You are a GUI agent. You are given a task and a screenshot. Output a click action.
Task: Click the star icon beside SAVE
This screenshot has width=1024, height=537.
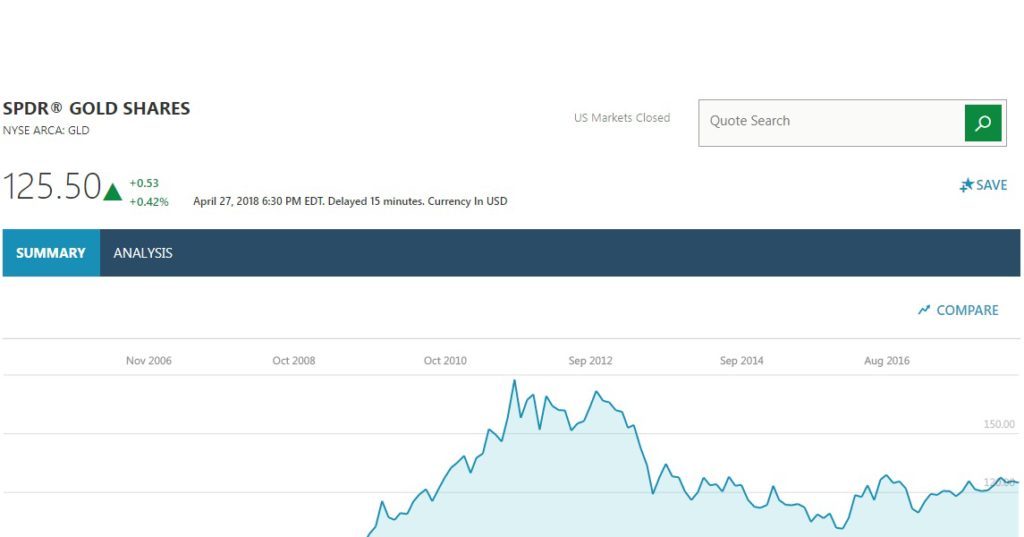tap(967, 185)
